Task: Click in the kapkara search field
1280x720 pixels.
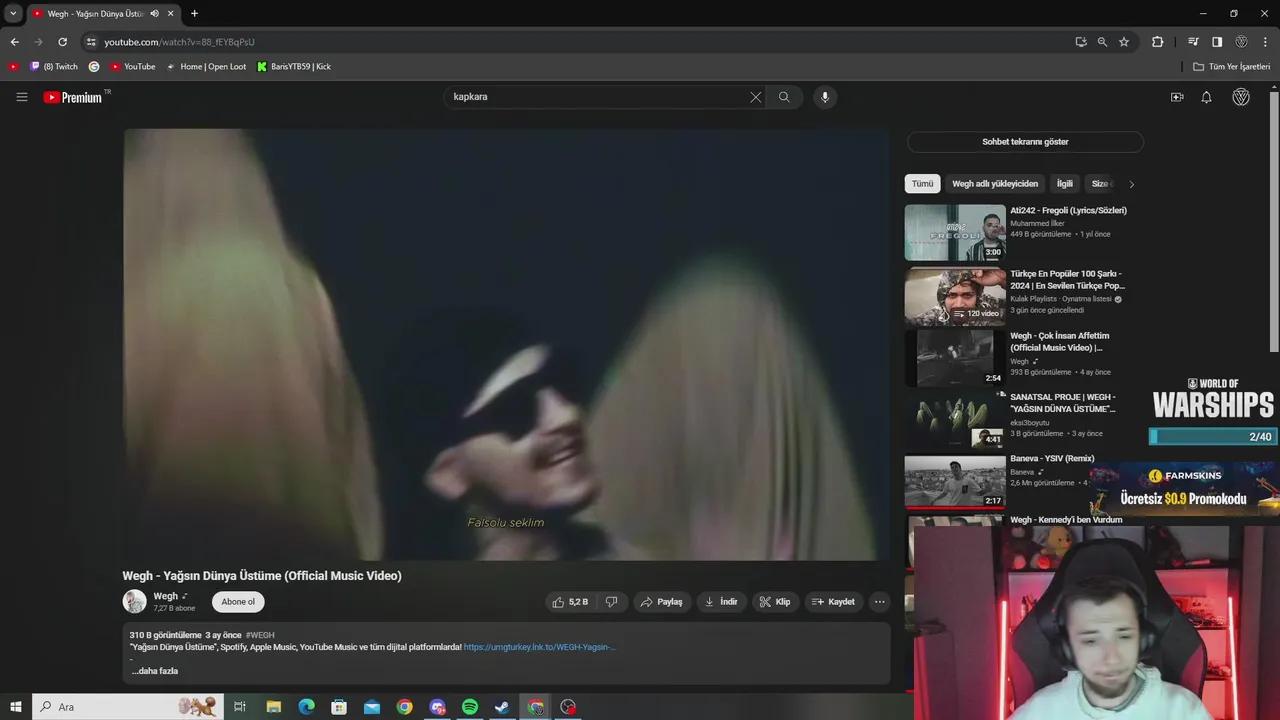Action: 595,97
